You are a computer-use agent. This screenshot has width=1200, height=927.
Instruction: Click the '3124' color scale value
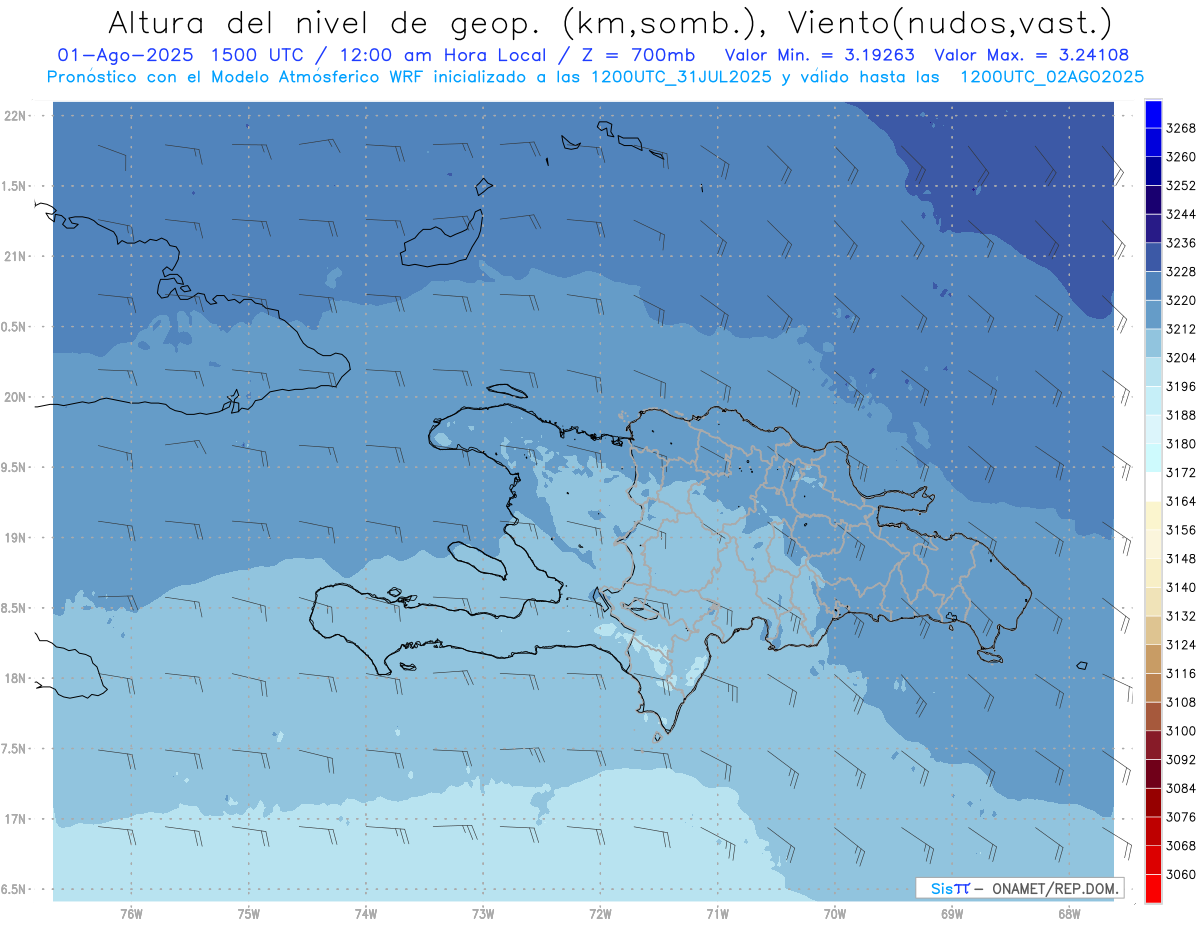click(x=1181, y=645)
